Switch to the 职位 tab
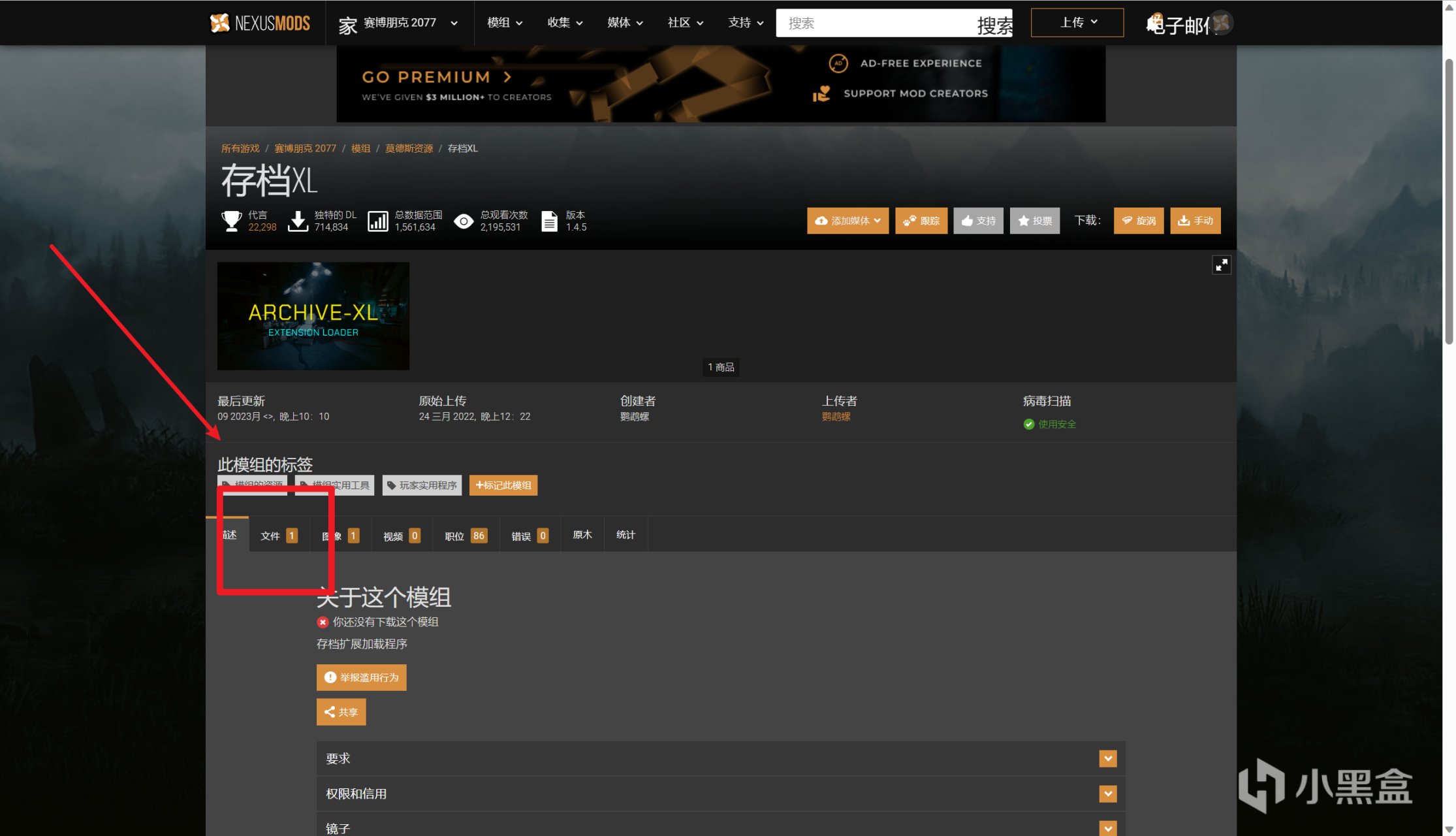1456x836 pixels. coord(466,536)
